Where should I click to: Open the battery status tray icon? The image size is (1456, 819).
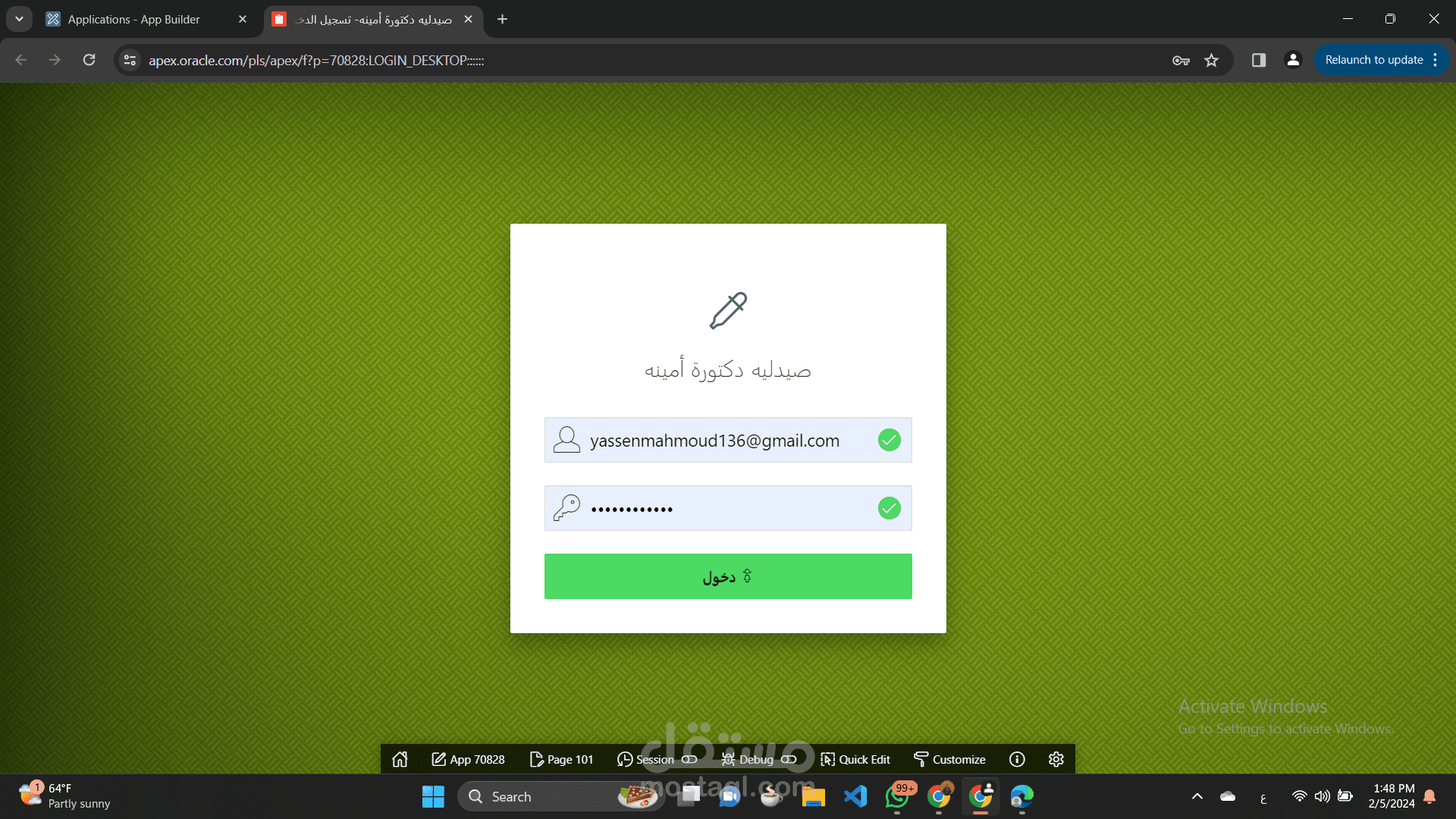(1345, 796)
